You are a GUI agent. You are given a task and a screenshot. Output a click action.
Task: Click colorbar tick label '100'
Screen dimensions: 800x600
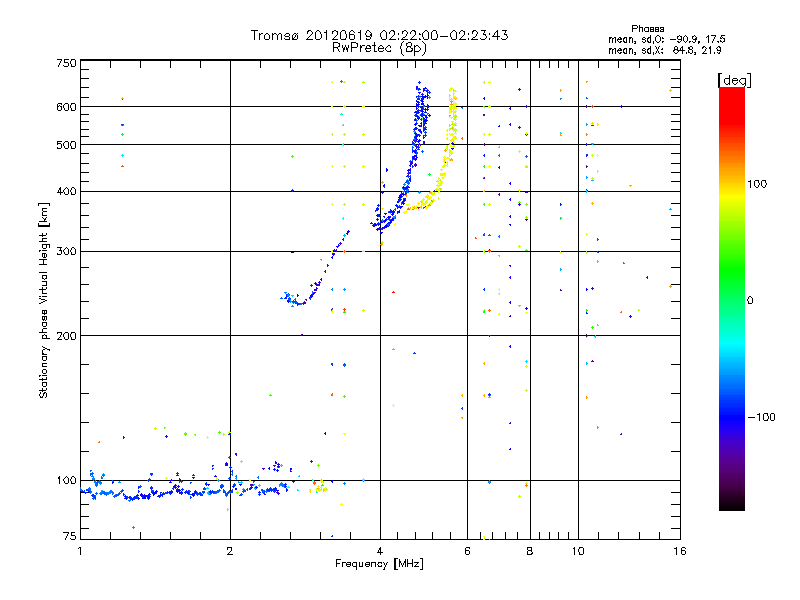point(757,184)
